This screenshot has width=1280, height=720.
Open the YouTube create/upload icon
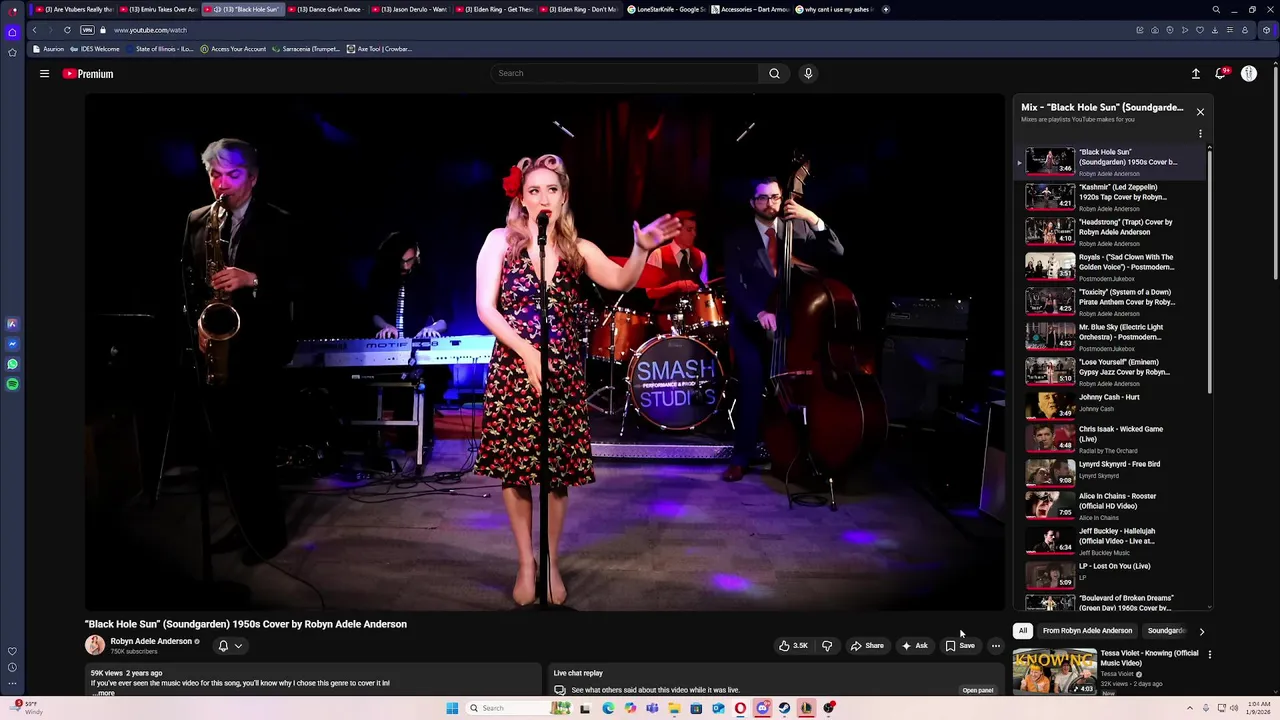1195,74
